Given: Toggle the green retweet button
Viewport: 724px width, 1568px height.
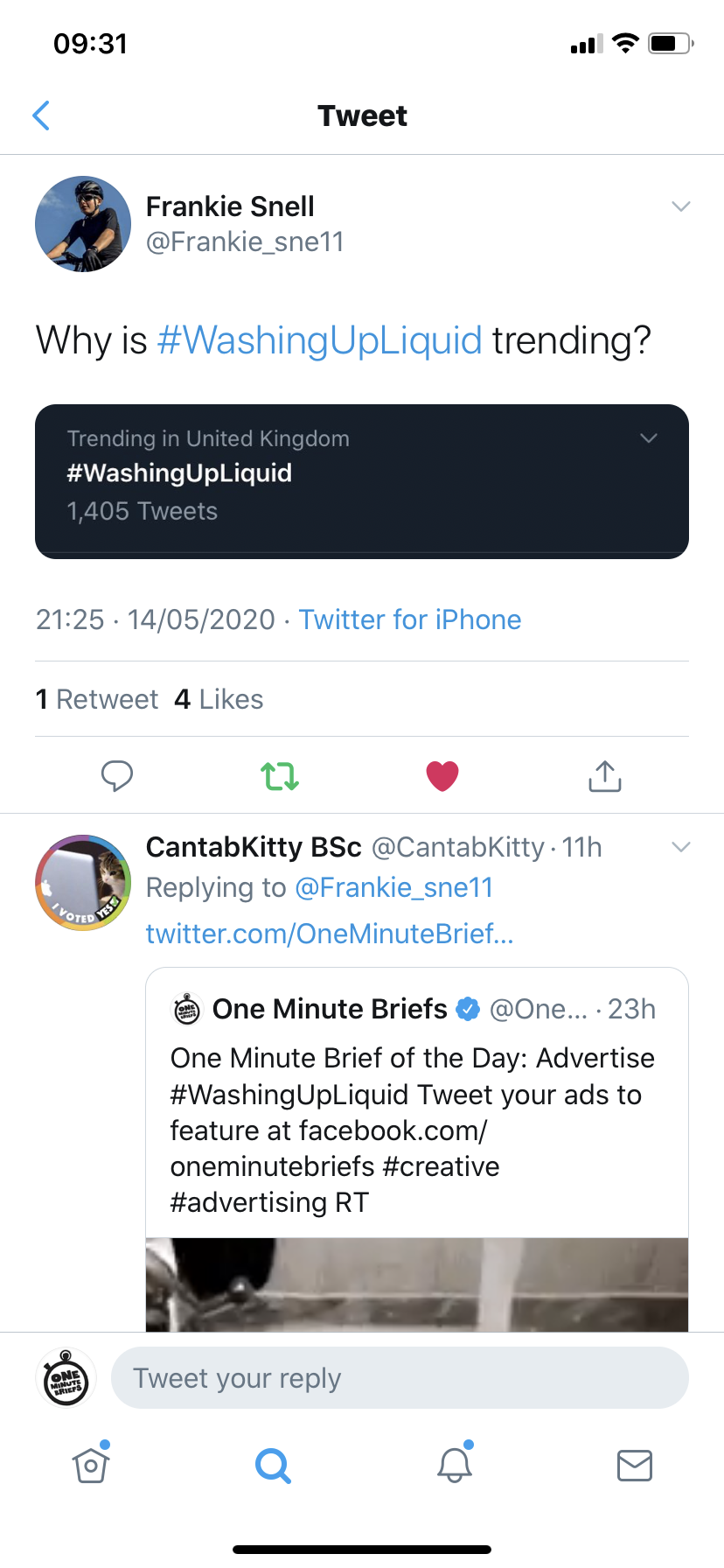Looking at the screenshot, I should click(280, 776).
